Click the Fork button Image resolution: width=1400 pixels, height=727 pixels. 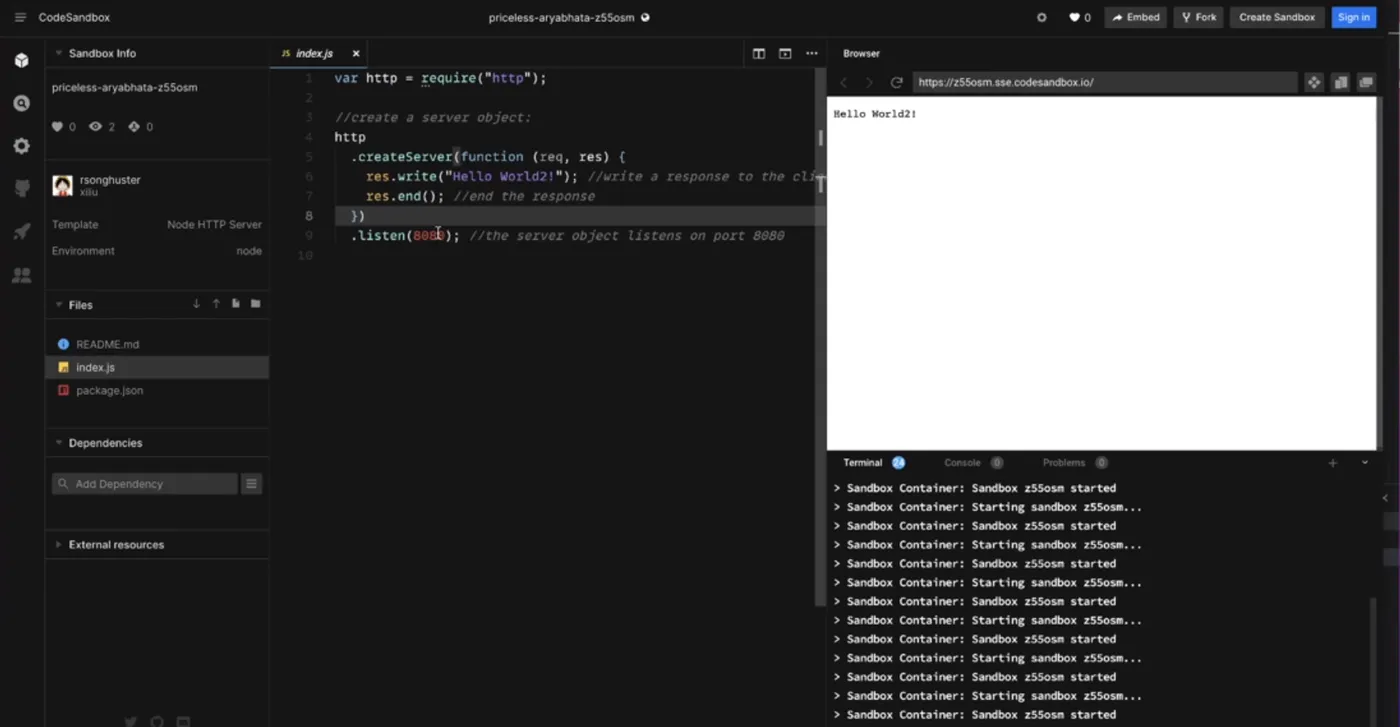coord(1197,17)
